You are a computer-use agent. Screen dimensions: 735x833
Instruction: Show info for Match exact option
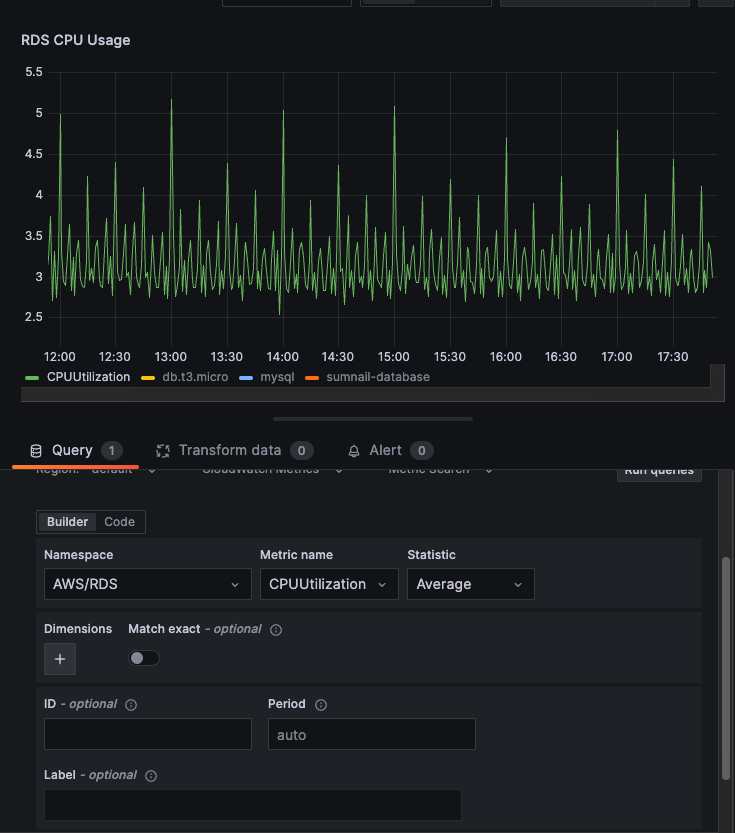[x=276, y=630]
